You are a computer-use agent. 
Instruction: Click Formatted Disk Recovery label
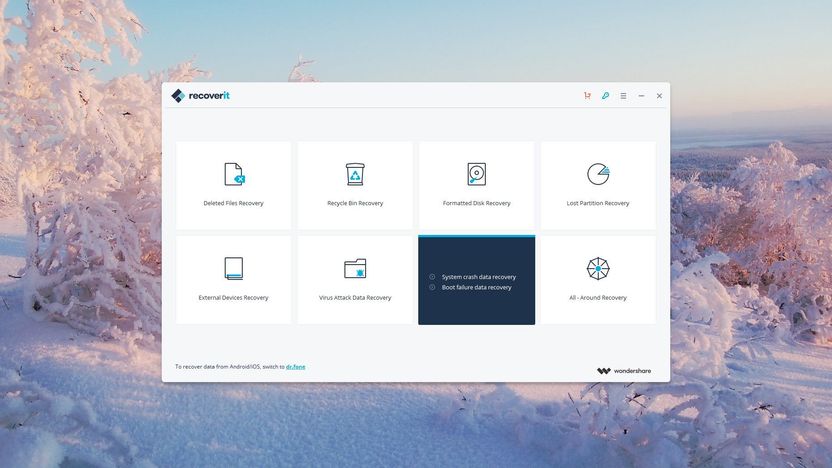coord(476,203)
